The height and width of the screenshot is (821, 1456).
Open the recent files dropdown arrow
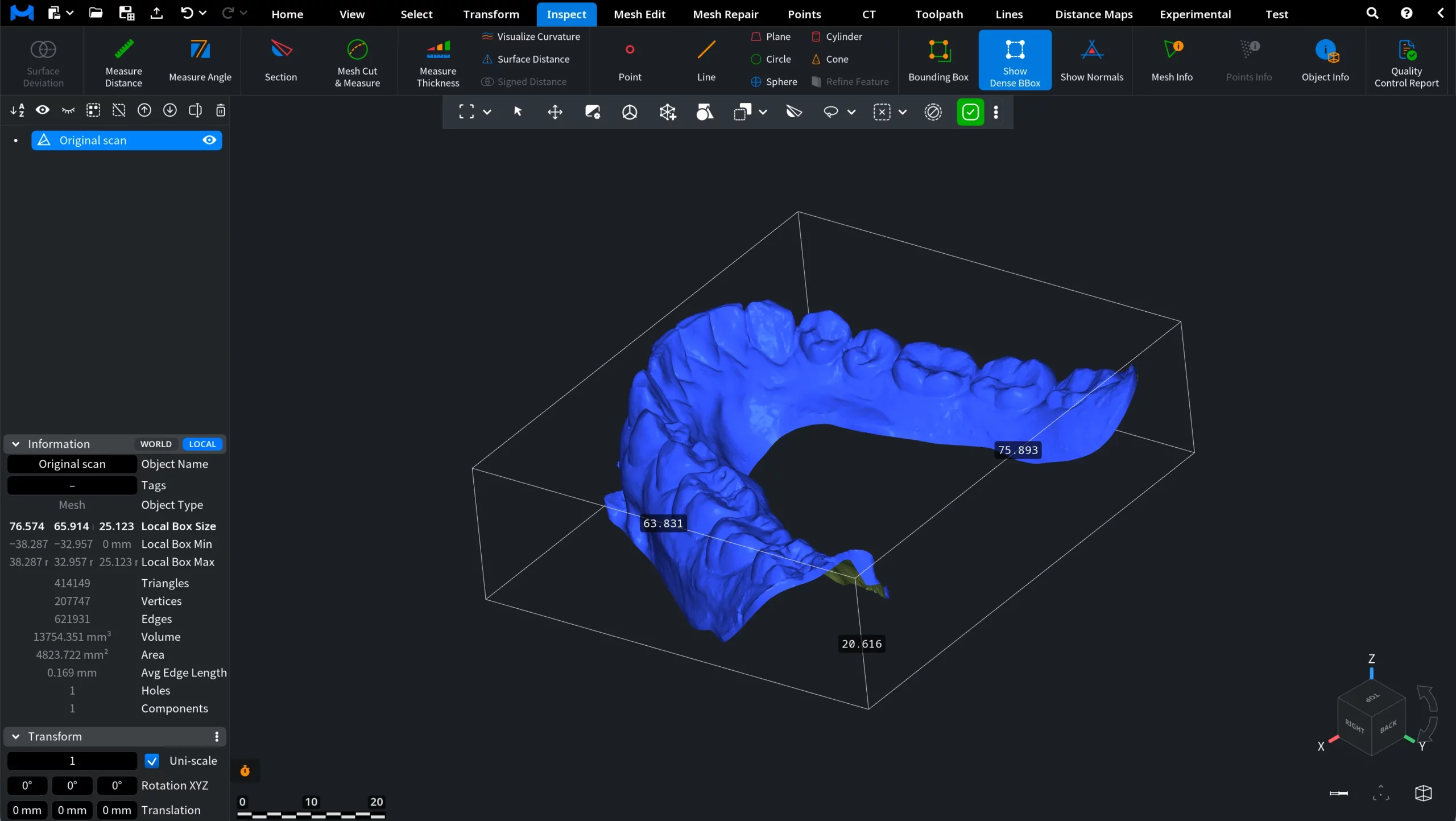(70, 13)
